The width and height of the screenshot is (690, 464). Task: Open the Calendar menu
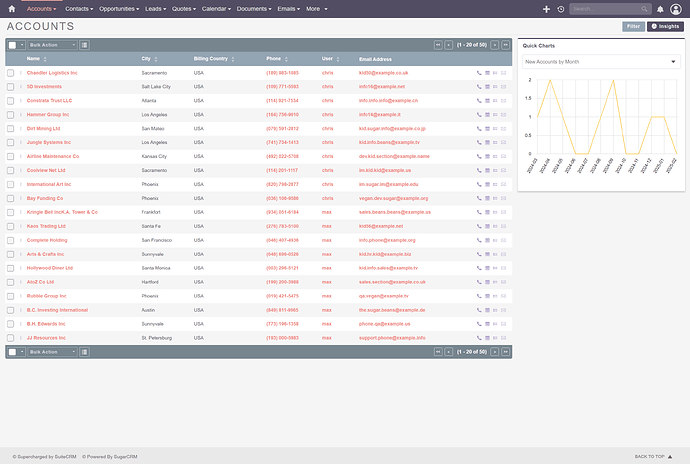pyautogui.click(x=216, y=9)
